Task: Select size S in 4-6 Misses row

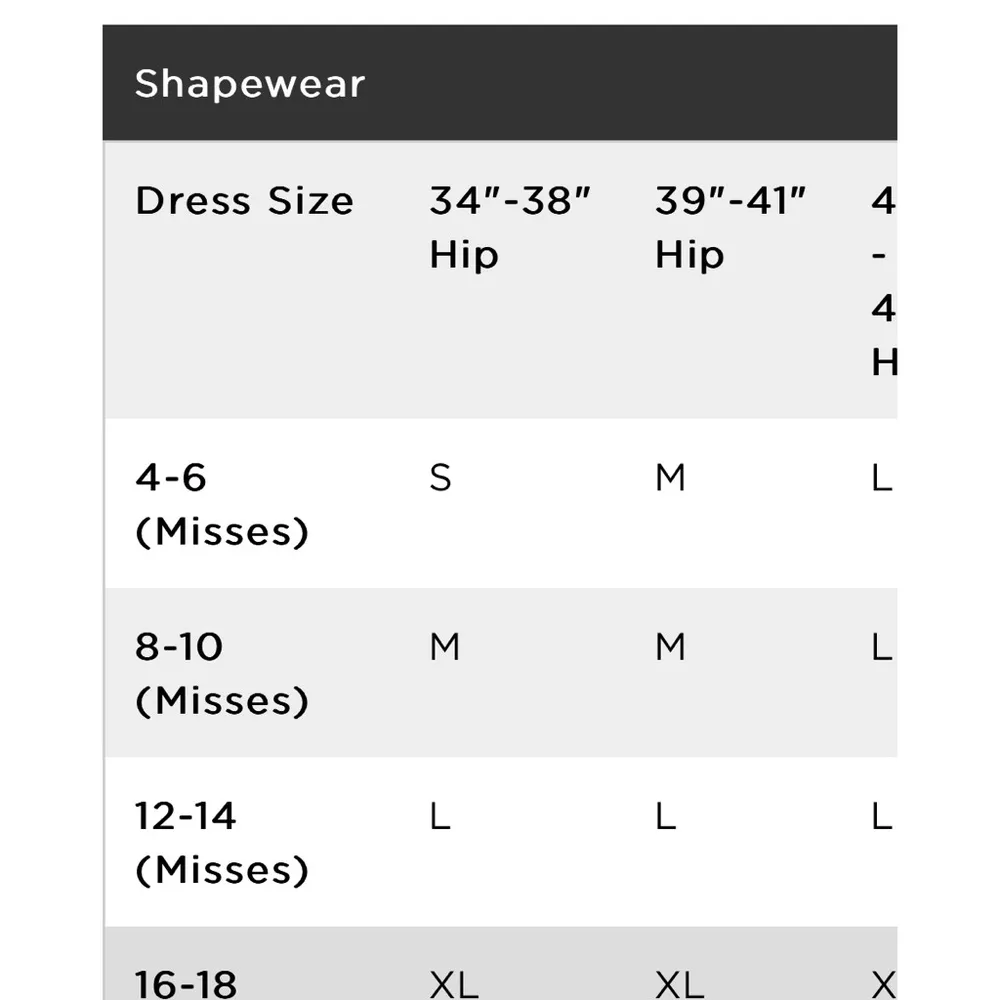Action: [440, 479]
